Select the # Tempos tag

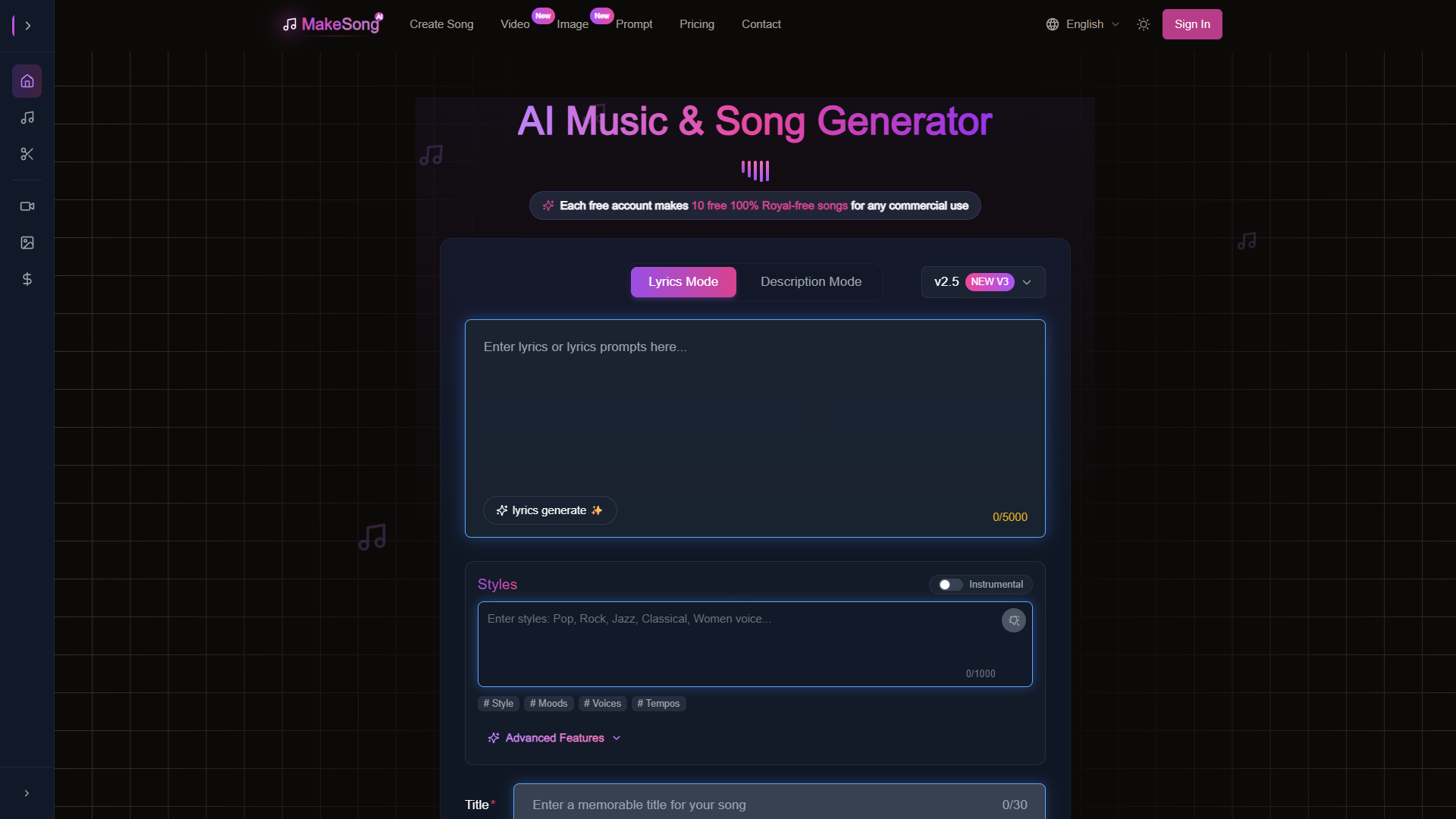pyautogui.click(x=658, y=704)
